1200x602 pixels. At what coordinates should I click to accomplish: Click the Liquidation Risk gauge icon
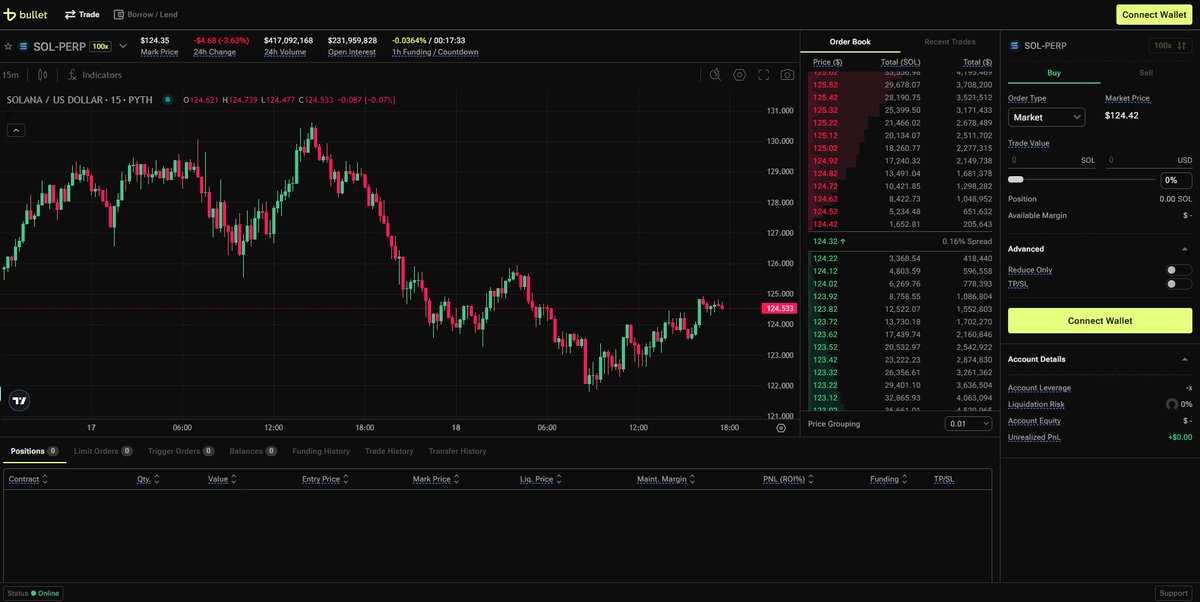click(x=1171, y=404)
